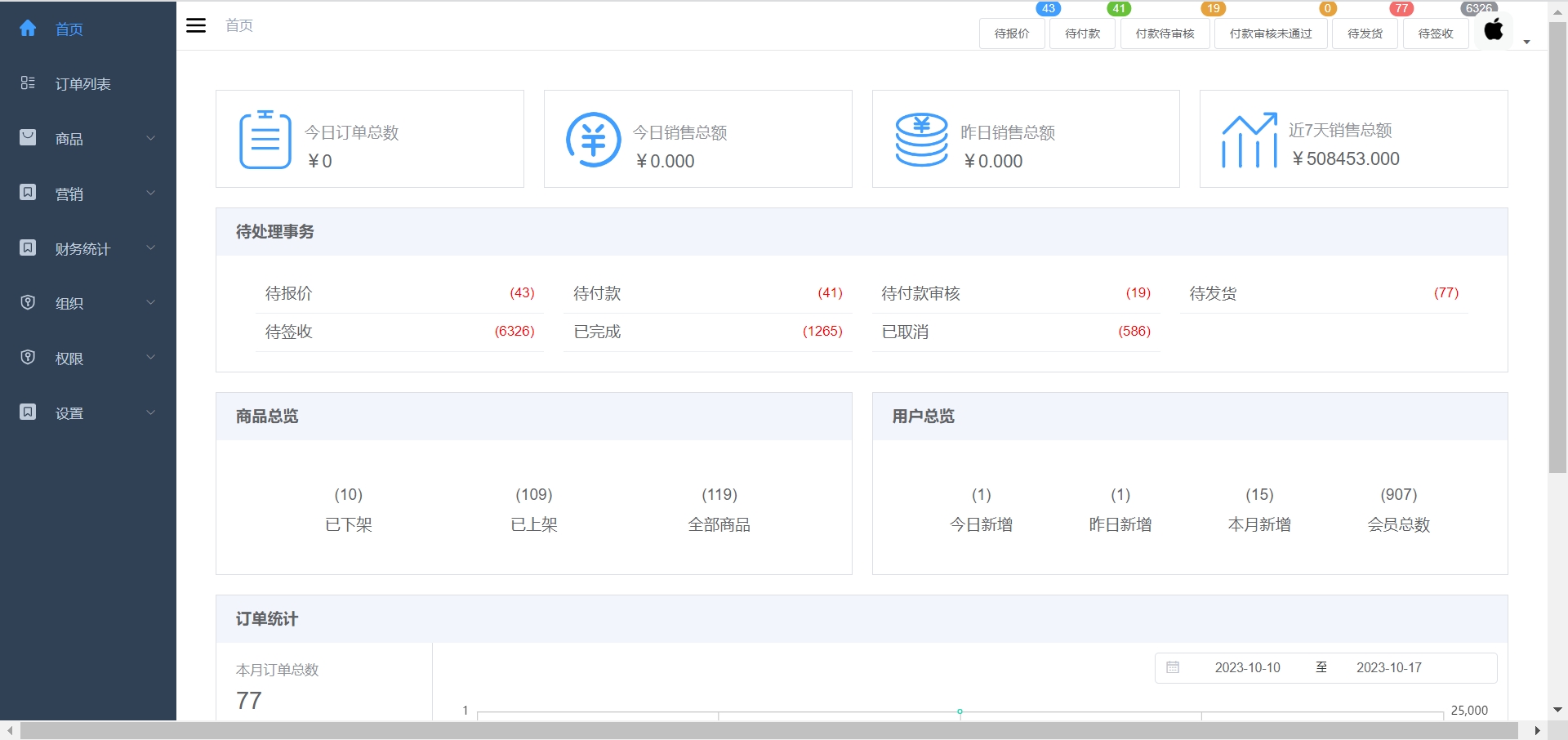1568x740 pixels.
Task: Click the calendar icon in date range picker
Action: [x=1173, y=667]
